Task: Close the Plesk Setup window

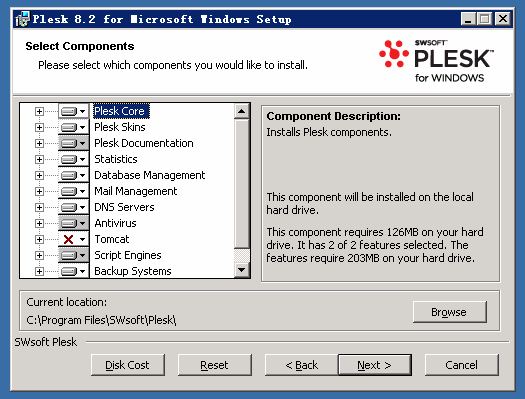Action: coord(503,19)
